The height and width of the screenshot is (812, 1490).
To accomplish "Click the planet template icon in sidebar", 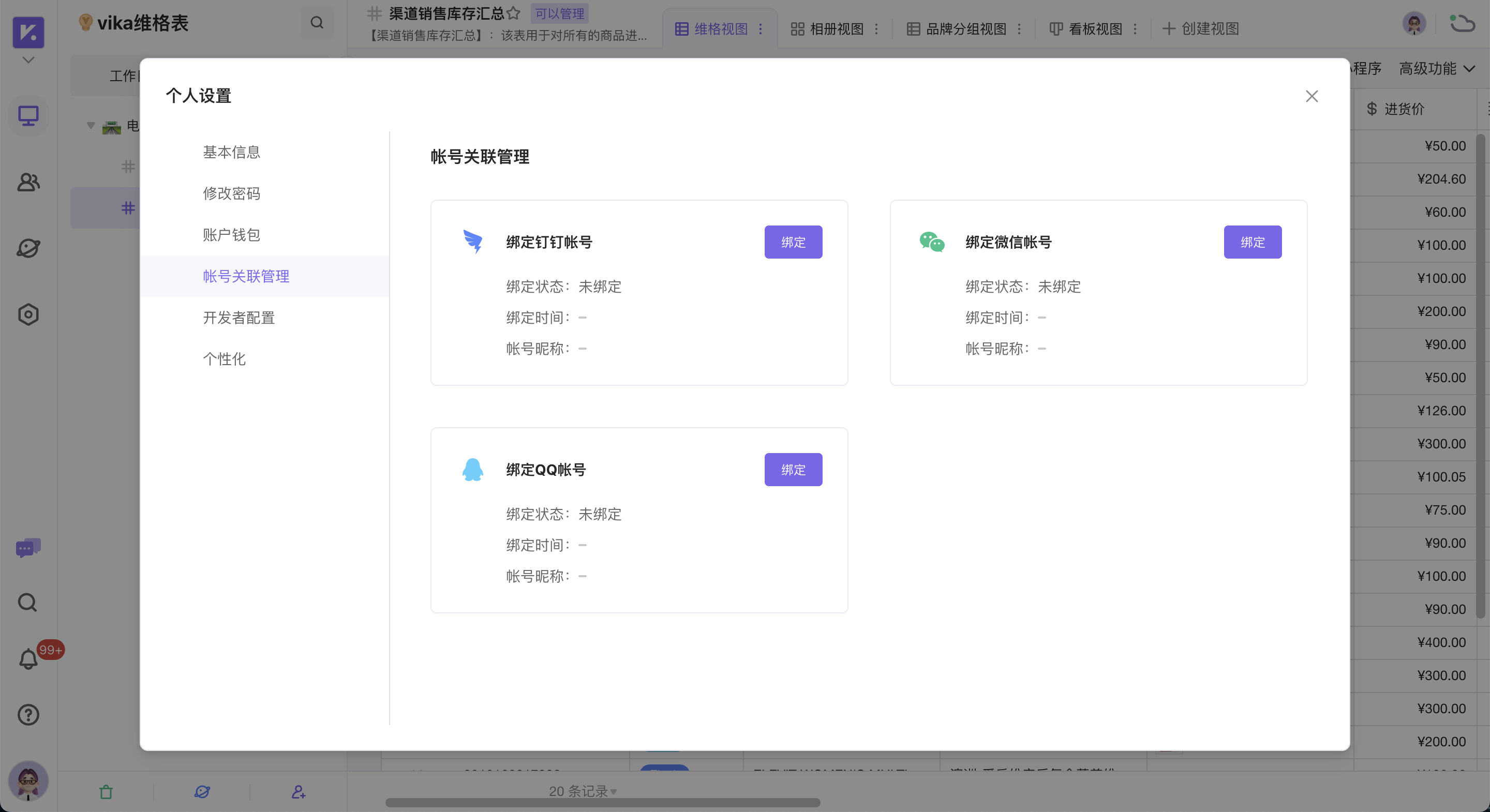I will 27,248.
